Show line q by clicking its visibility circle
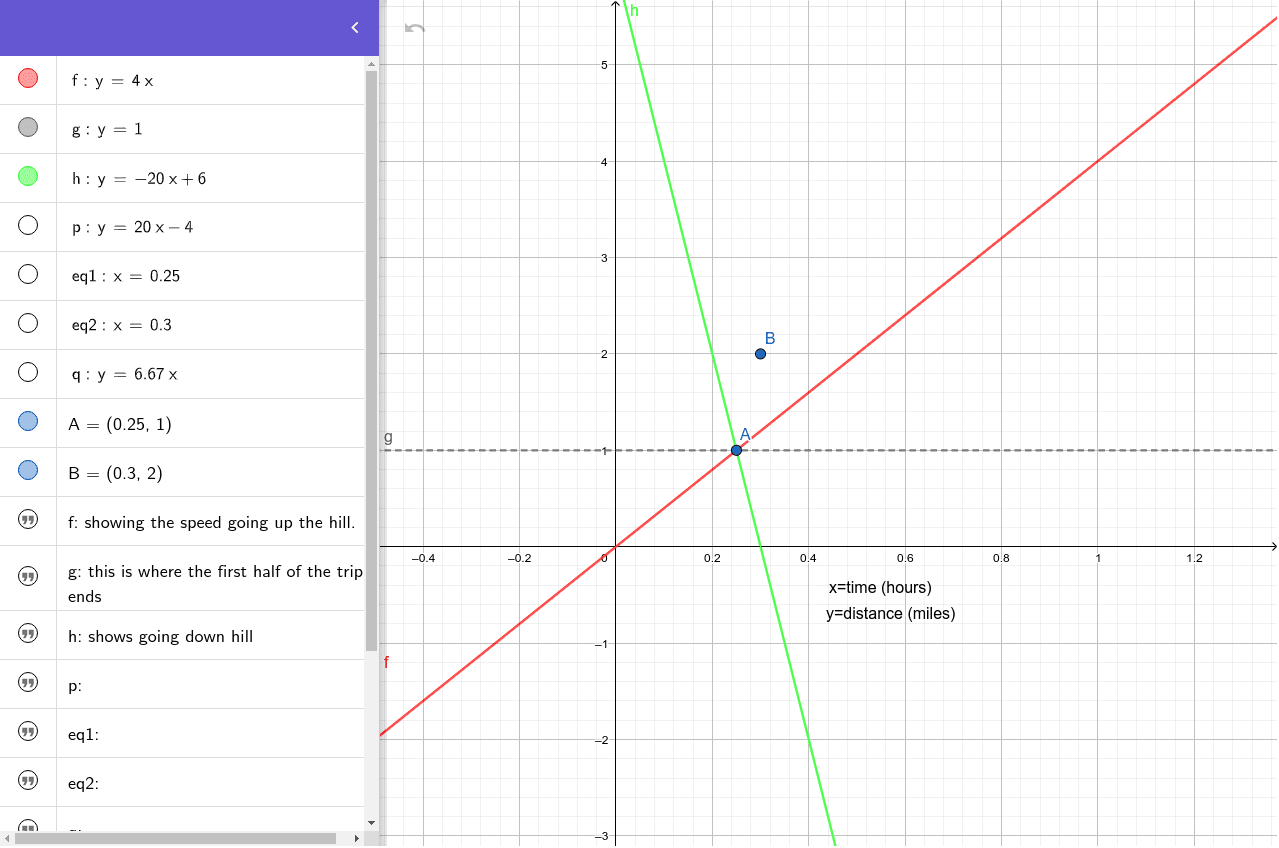This screenshot has height=848, width=1279. pos(27,371)
